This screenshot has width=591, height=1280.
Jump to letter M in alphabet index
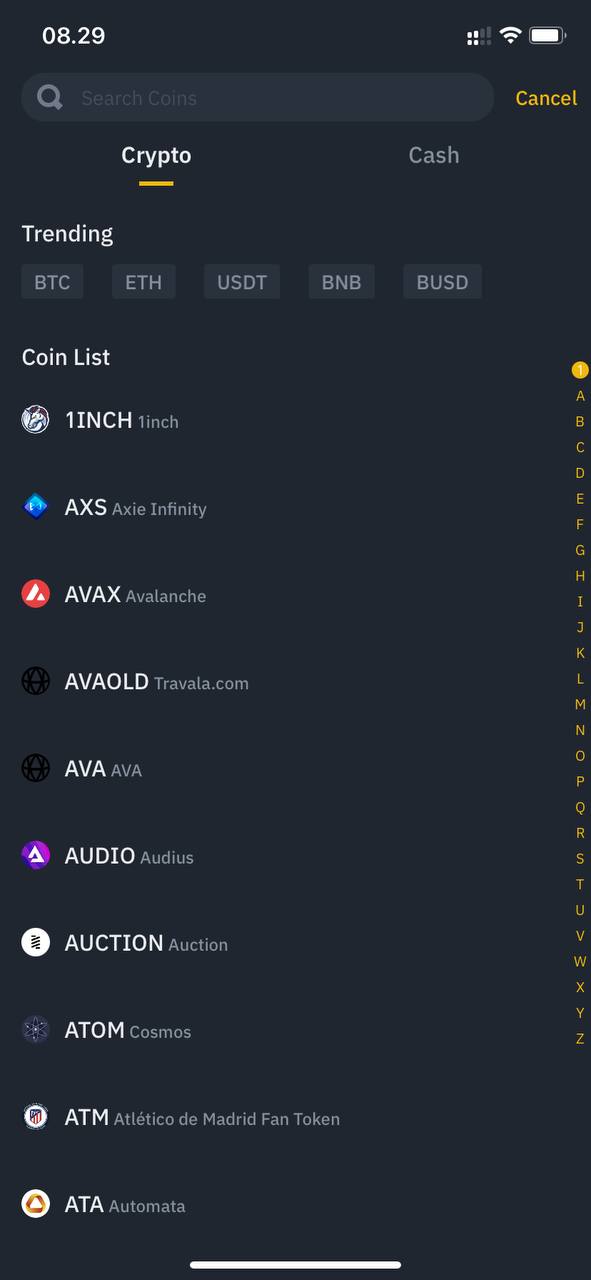pyautogui.click(x=580, y=704)
